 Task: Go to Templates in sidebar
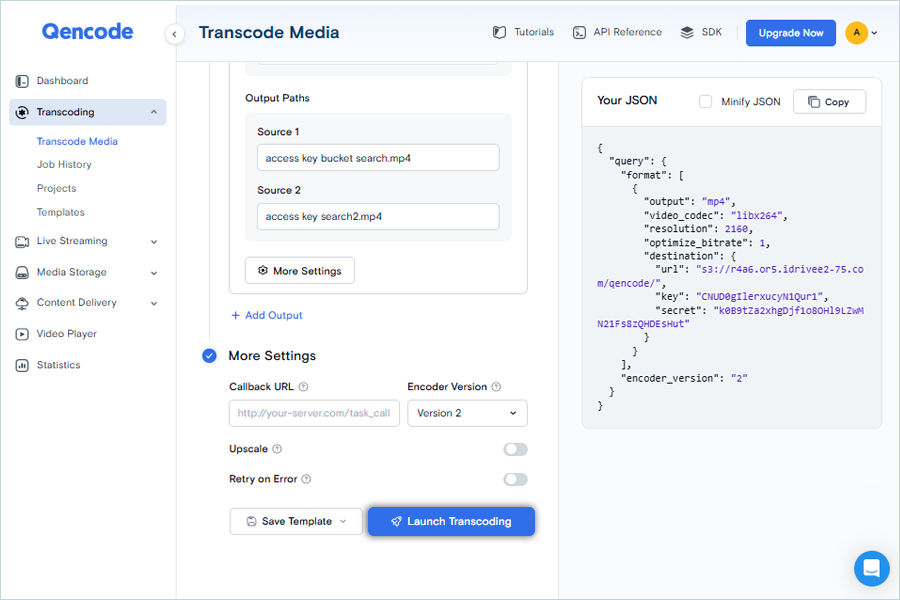pos(61,212)
